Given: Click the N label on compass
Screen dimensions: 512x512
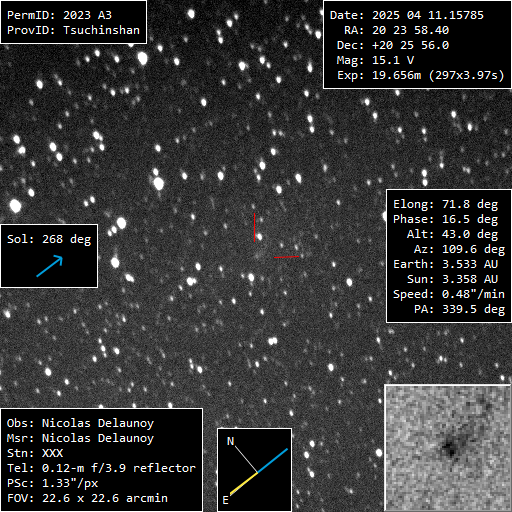Looking at the screenshot, I should point(230,441).
